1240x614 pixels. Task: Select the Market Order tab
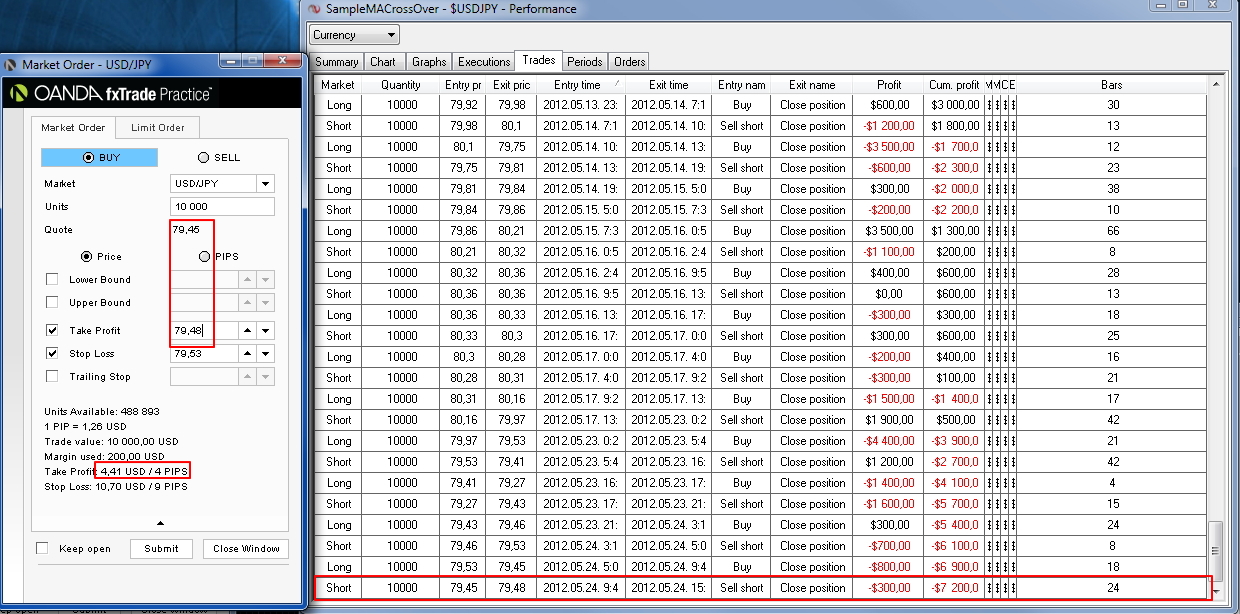(x=73, y=127)
